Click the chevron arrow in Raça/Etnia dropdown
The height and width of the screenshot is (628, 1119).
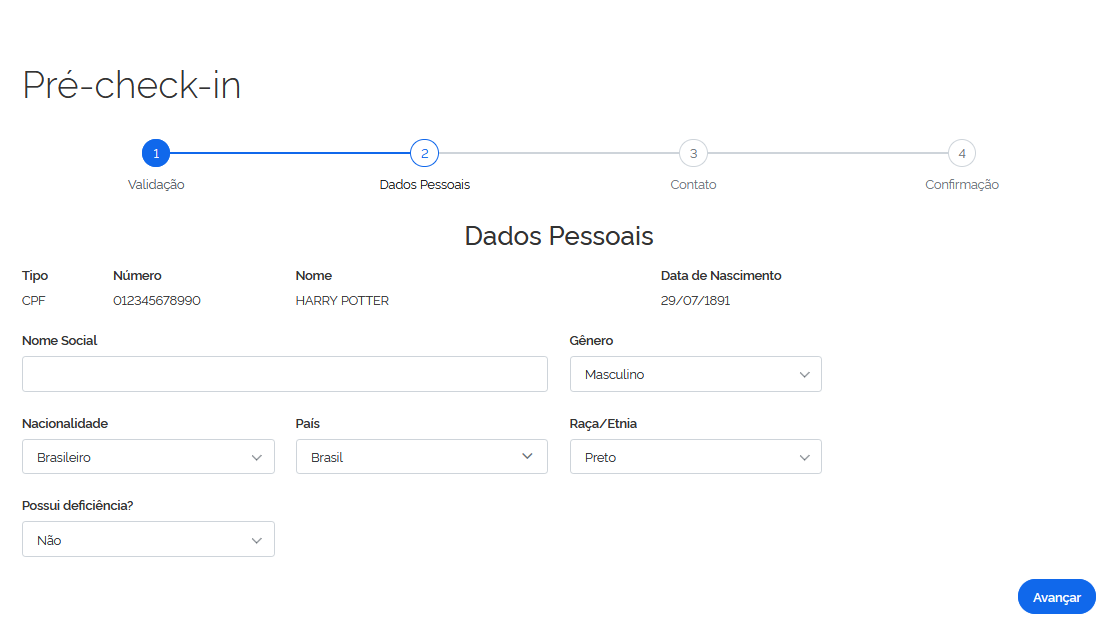coord(804,457)
